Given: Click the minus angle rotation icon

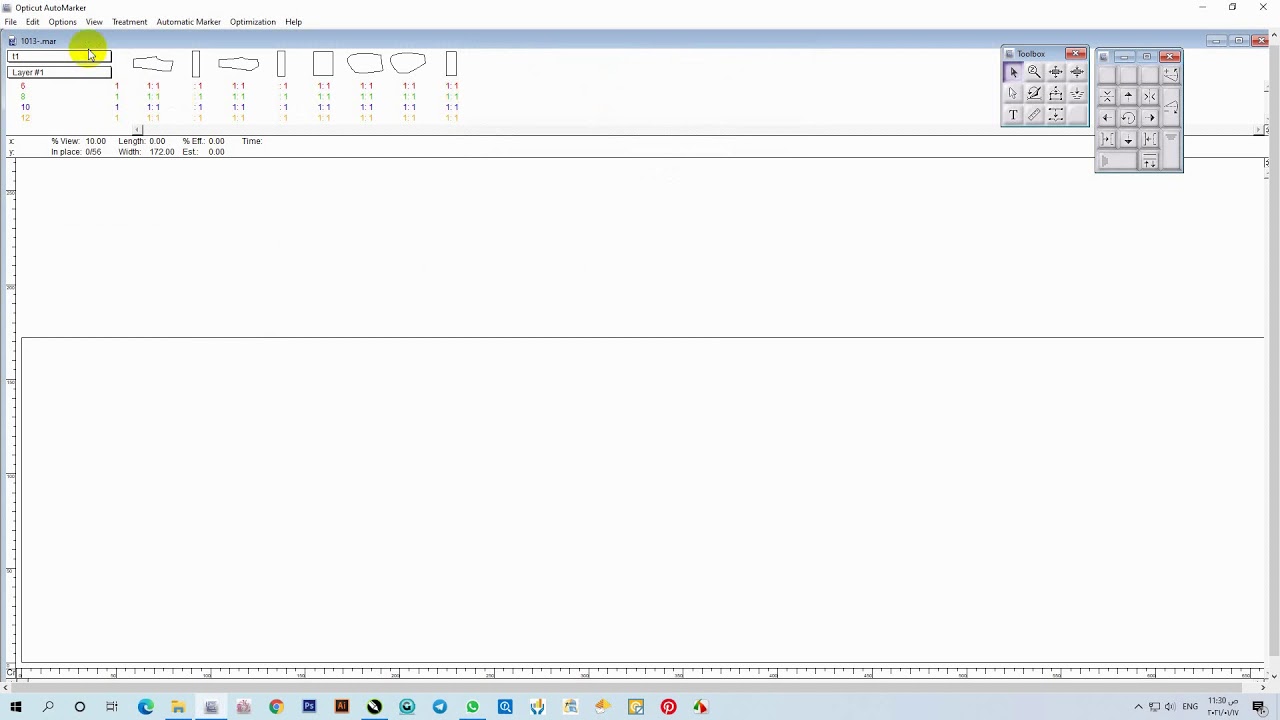Looking at the screenshot, I should 1171,107.
